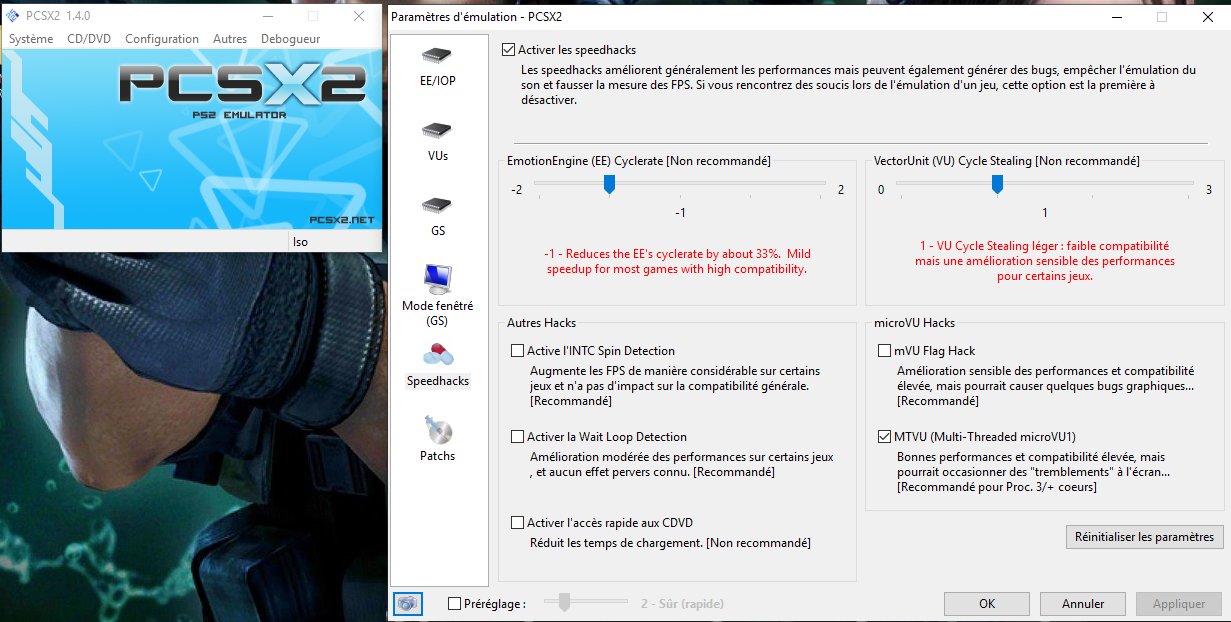Image resolution: width=1231 pixels, height=622 pixels.
Task: Click the pcsx2.net text in banner
Action: 341,220
